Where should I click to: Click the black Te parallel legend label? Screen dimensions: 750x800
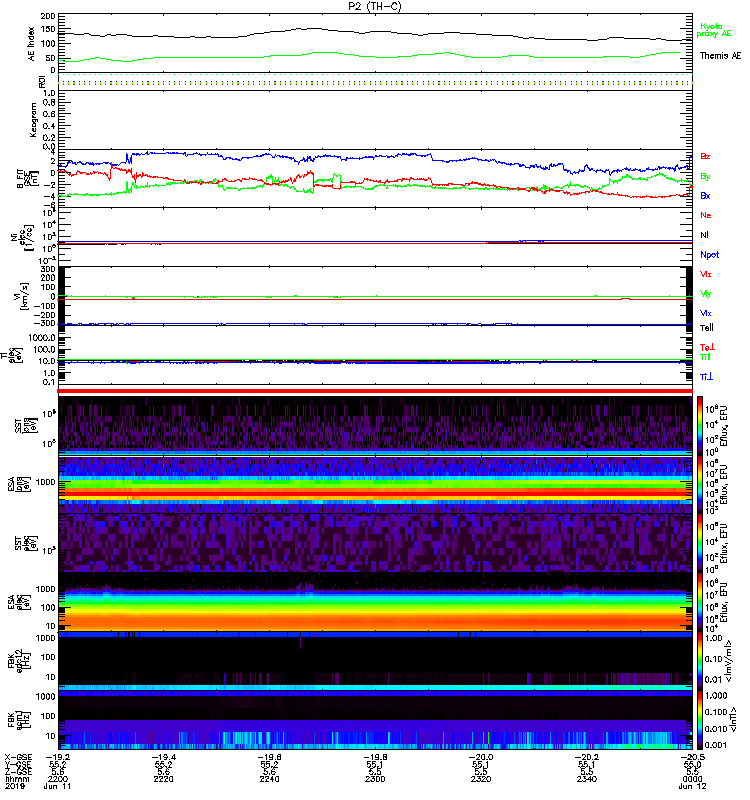tap(707, 328)
